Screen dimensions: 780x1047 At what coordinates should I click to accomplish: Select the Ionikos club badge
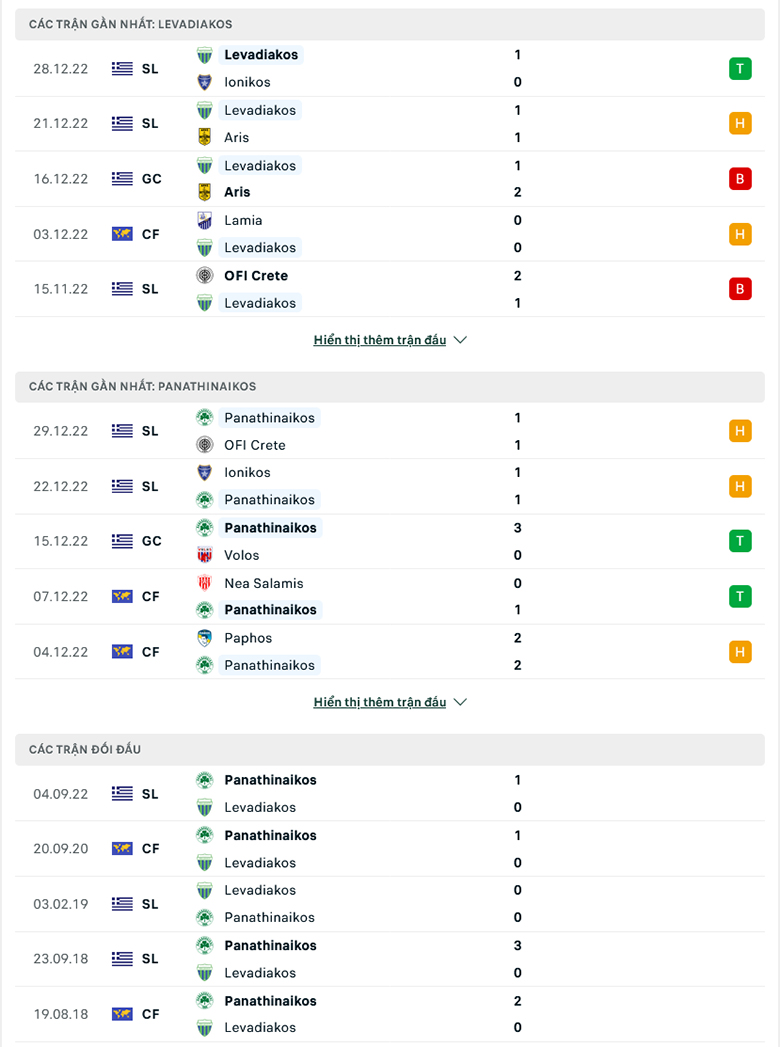pos(206,82)
